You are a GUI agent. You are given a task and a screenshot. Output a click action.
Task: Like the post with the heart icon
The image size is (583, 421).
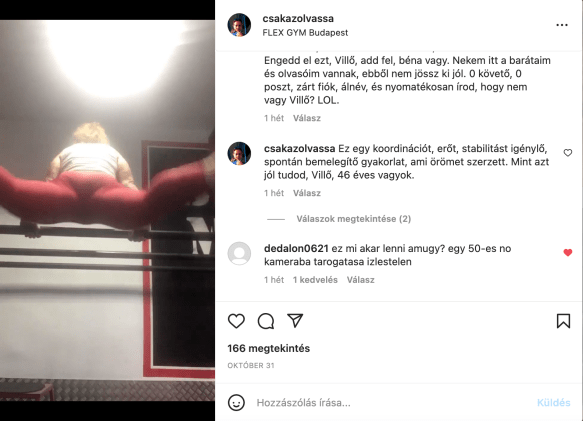[236, 321]
